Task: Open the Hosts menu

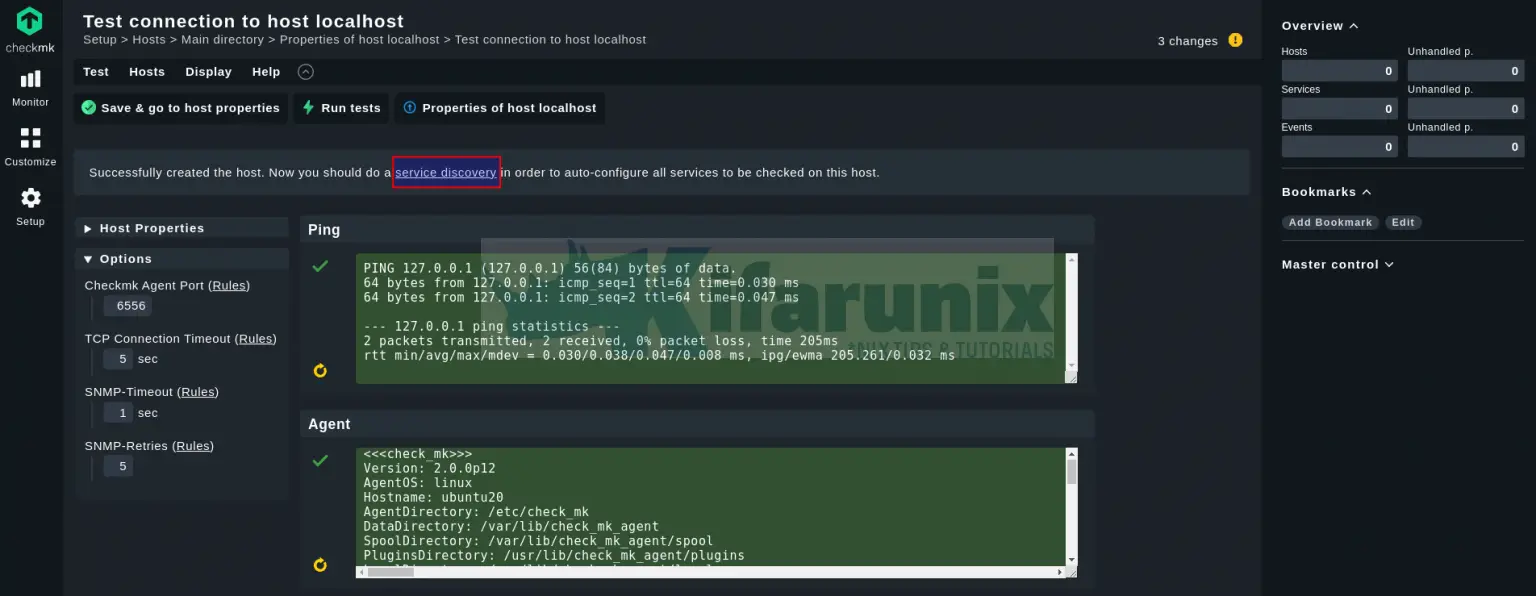Action: pos(147,71)
